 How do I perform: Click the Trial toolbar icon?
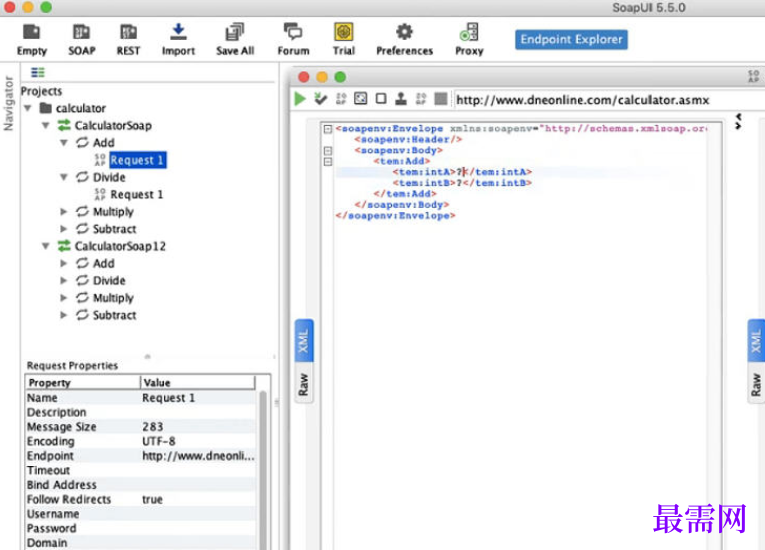point(343,39)
